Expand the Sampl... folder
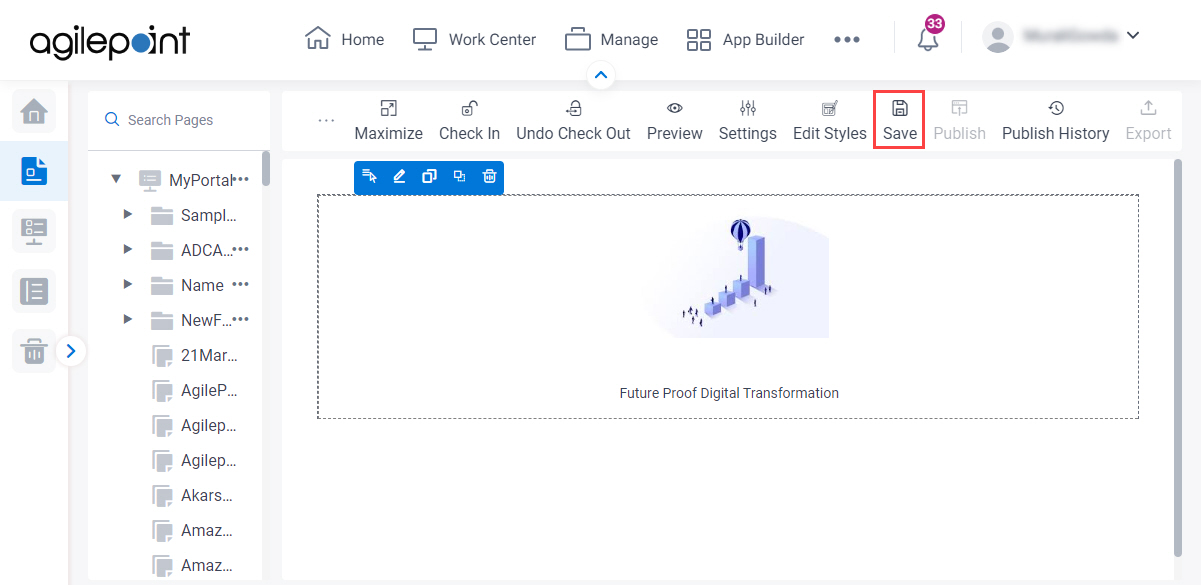1201x585 pixels. pyautogui.click(x=127, y=215)
